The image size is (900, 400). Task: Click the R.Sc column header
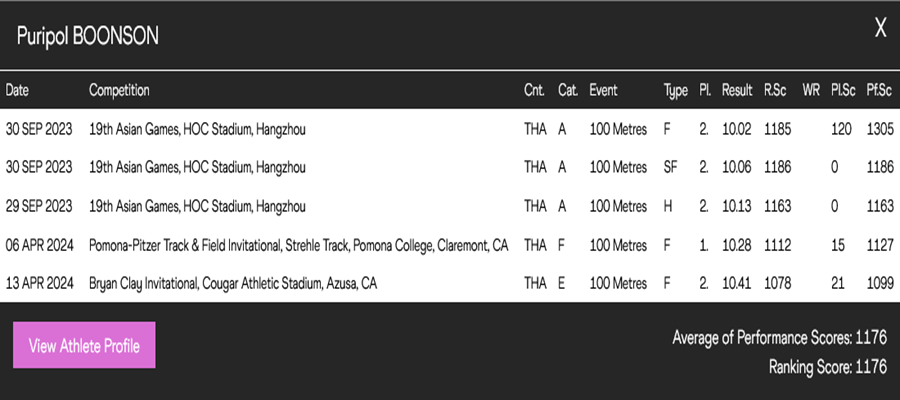775,91
